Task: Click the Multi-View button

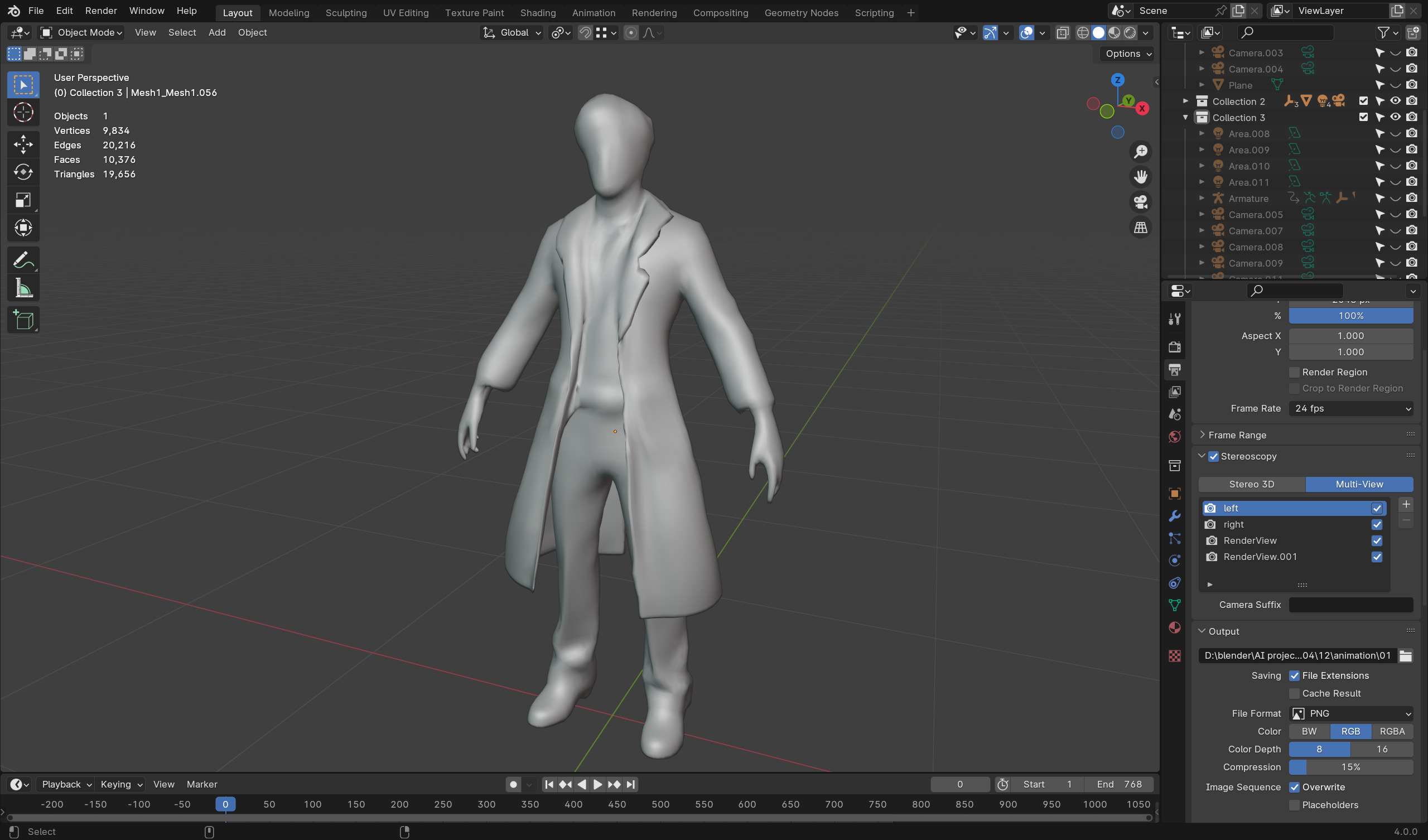Action: 1359,485
